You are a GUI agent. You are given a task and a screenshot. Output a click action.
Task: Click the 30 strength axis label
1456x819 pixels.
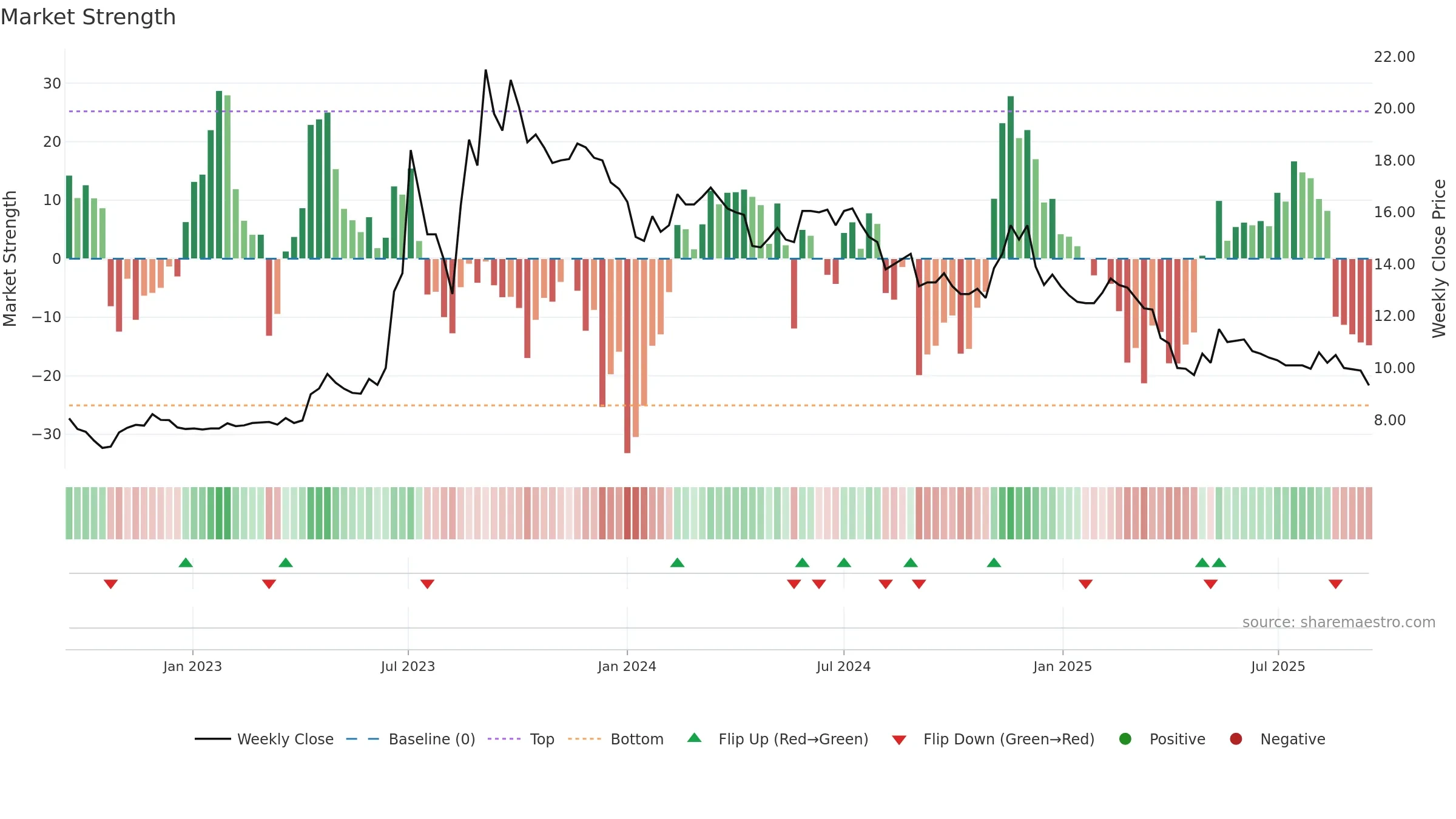click(52, 83)
